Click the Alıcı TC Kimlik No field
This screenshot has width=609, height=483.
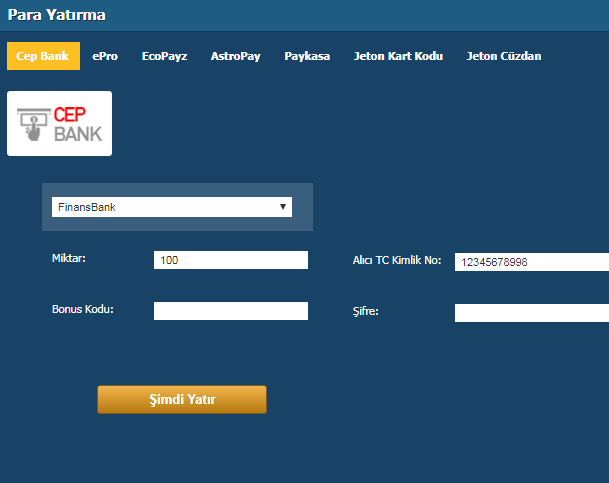click(532, 262)
